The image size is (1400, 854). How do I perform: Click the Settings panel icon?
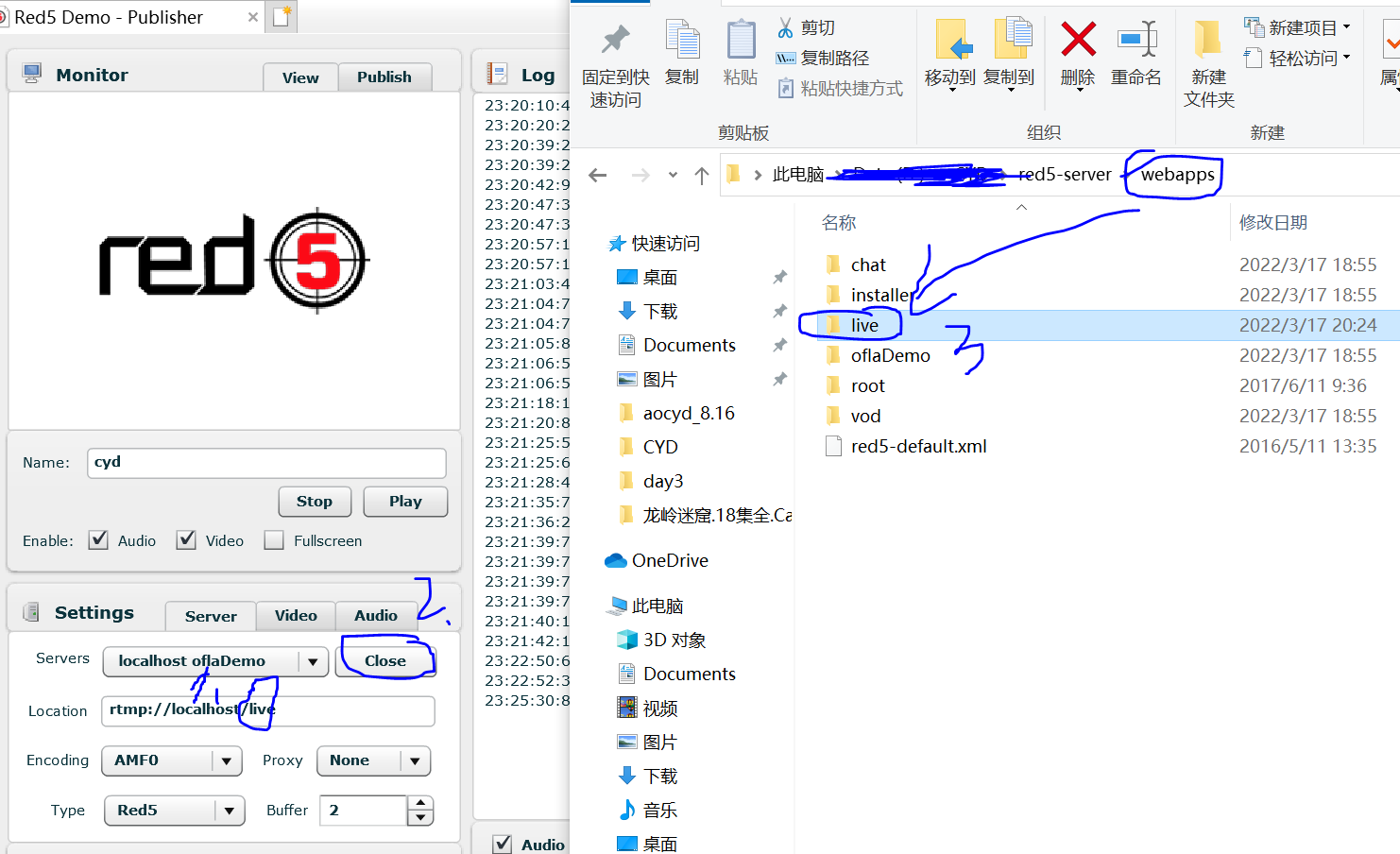pos(31,612)
